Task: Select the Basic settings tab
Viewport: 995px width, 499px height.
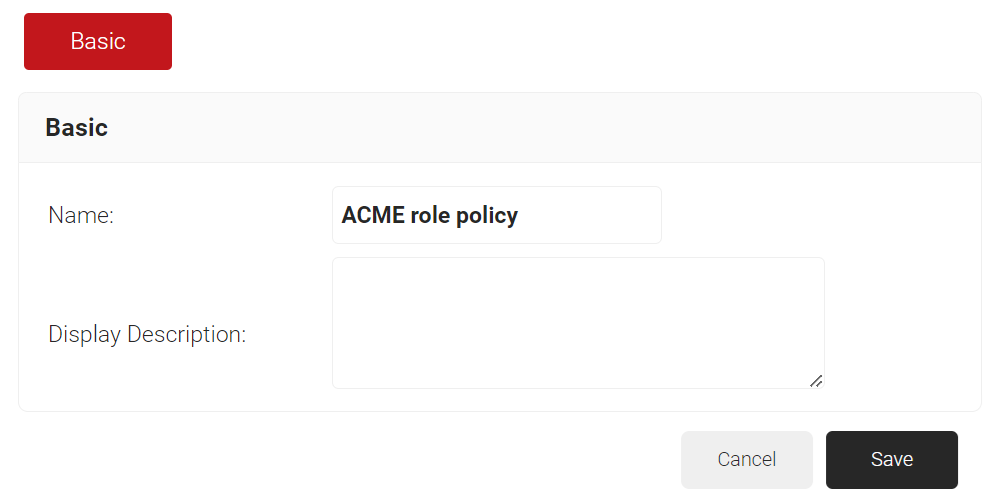Action: pos(98,41)
